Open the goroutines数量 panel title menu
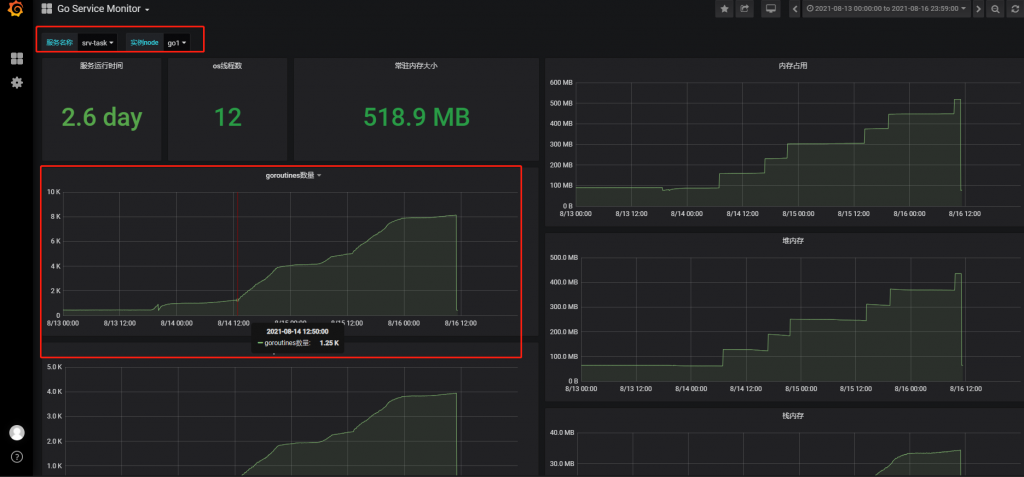The width and height of the screenshot is (1024, 477). [x=293, y=175]
